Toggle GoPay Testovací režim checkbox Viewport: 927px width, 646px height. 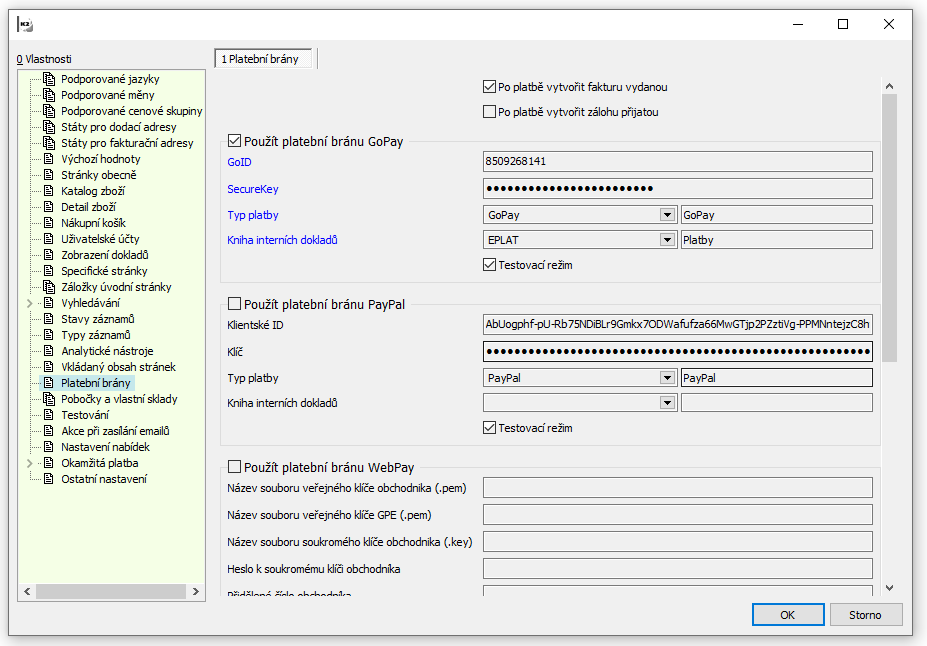[489, 265]
